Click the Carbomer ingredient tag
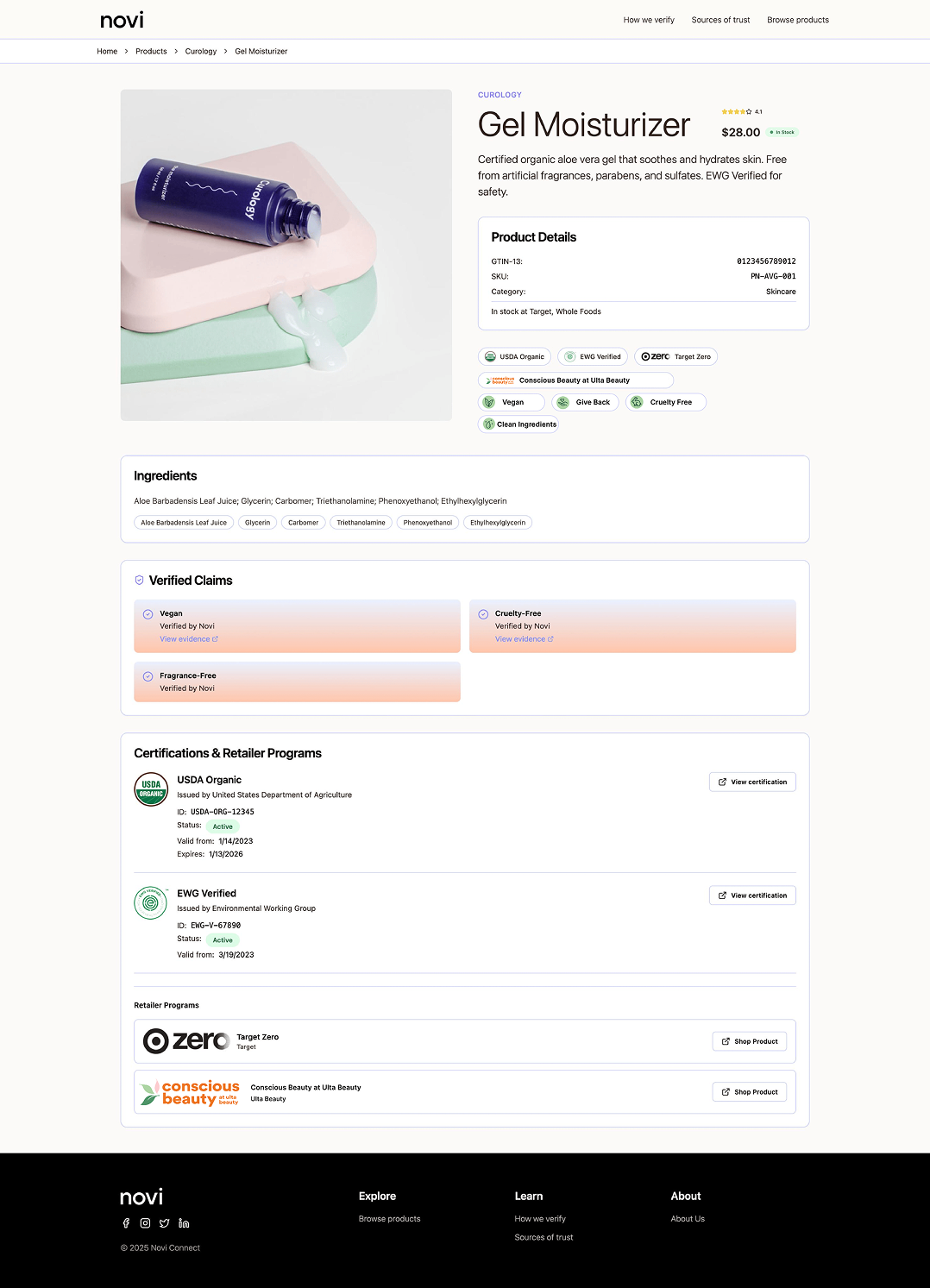 [x=304, y=523]
